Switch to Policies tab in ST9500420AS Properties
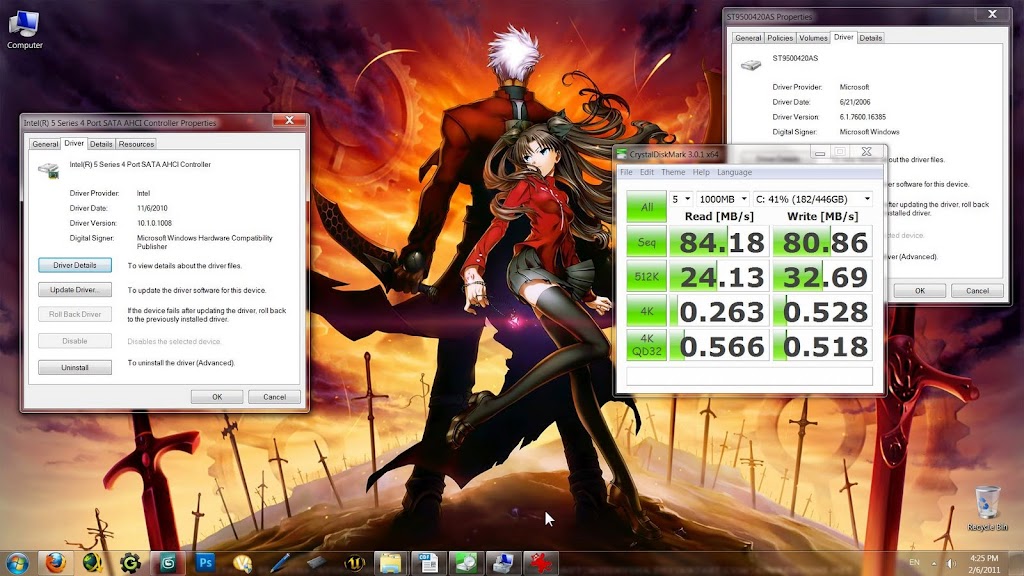 (780, 38)
